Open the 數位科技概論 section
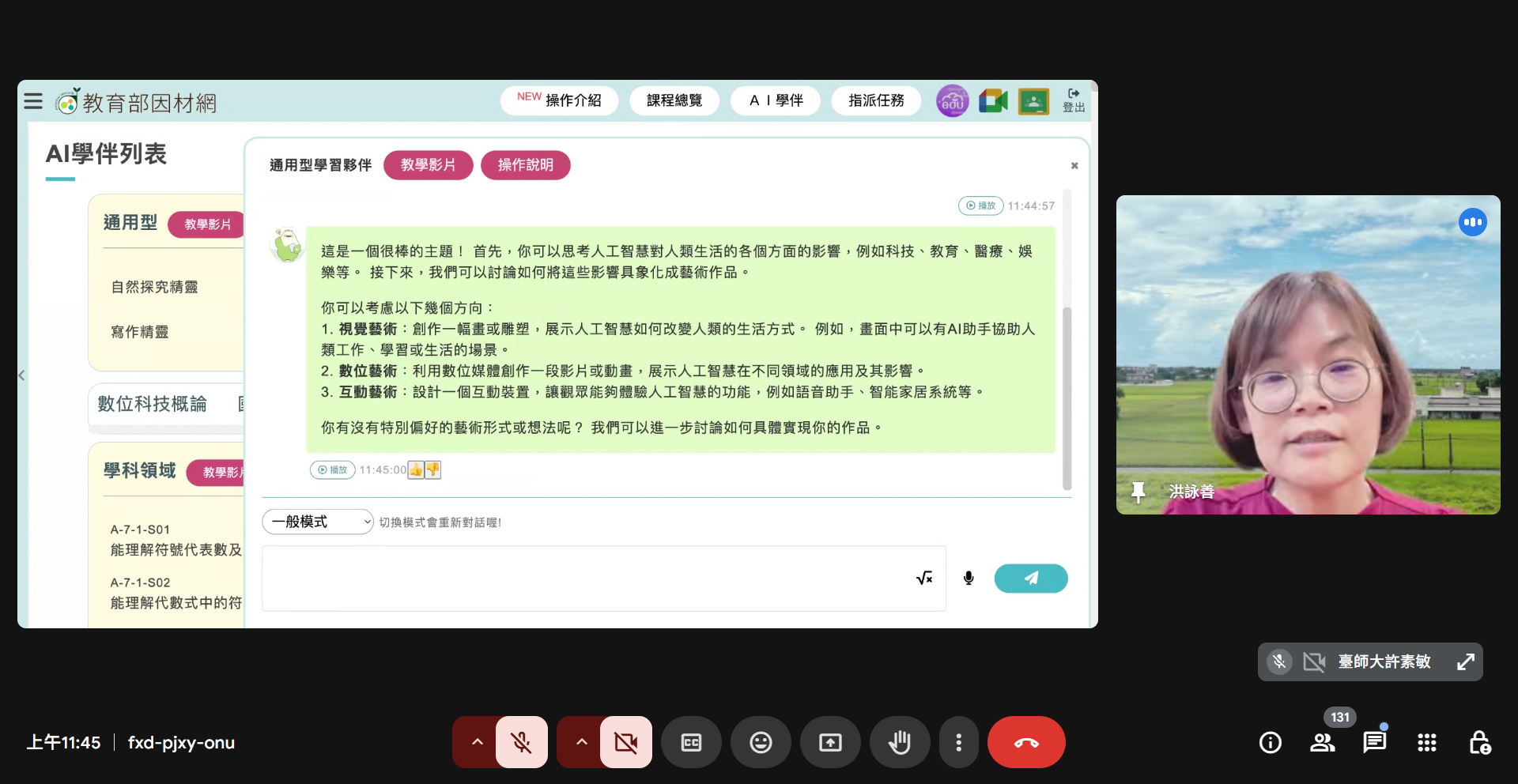 pos(153,404)
